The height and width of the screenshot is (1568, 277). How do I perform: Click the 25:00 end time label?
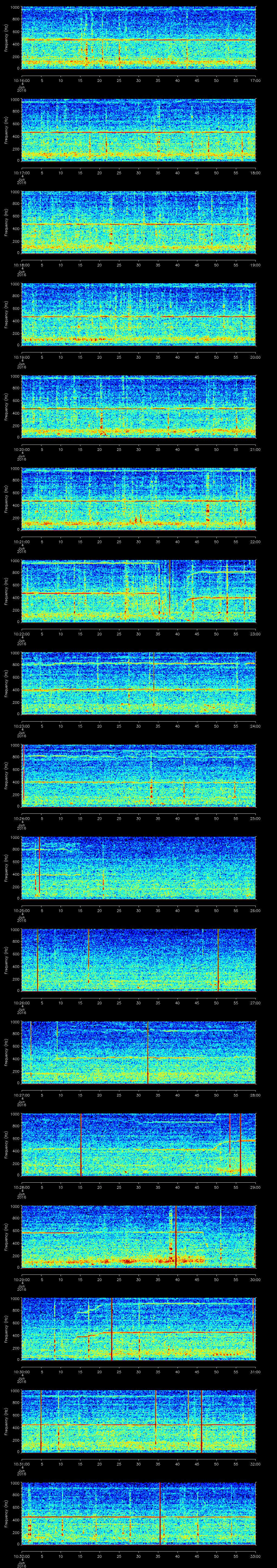(x=255, y=818)
